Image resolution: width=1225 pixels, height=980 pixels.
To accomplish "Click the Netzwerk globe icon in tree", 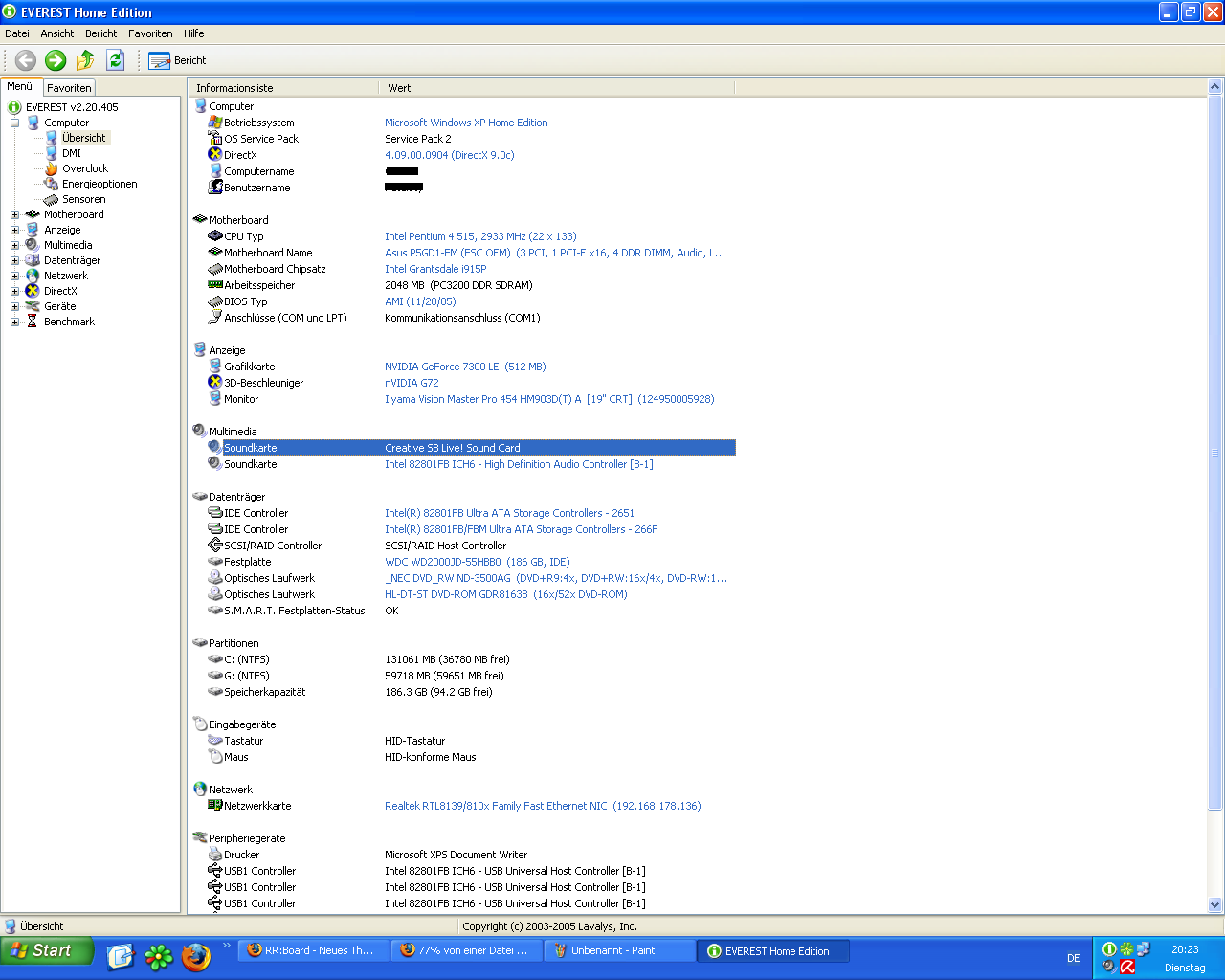I will click(33, 276).
